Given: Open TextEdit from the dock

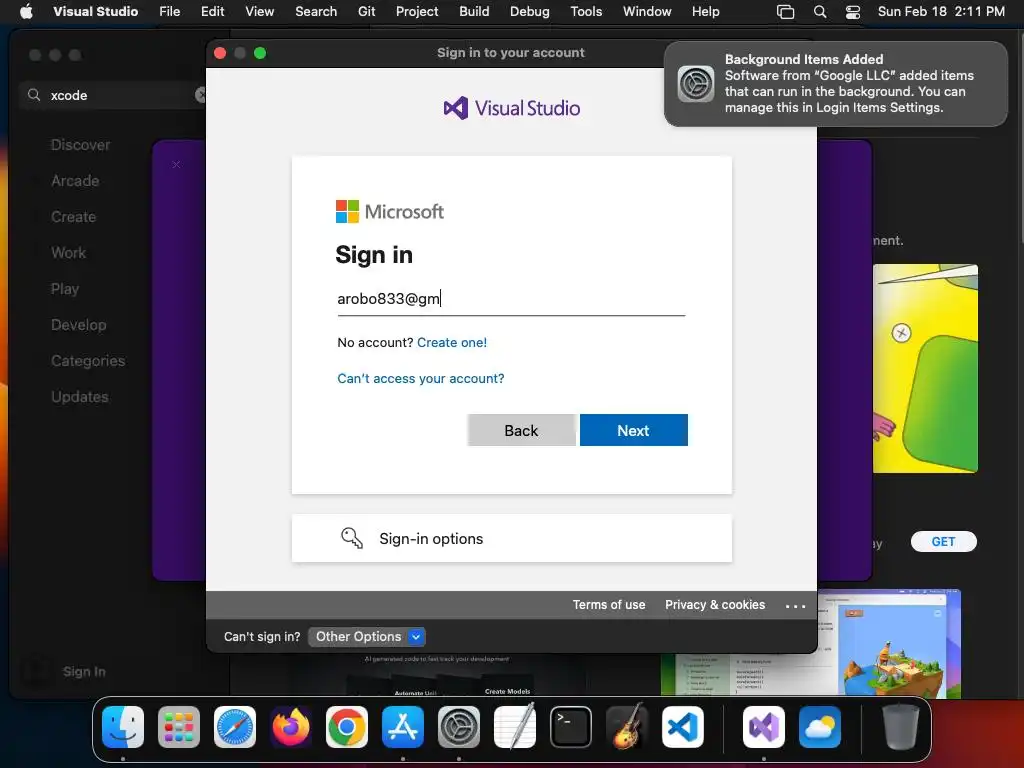Looking at the screenshot, I should (x=515, y=727).
